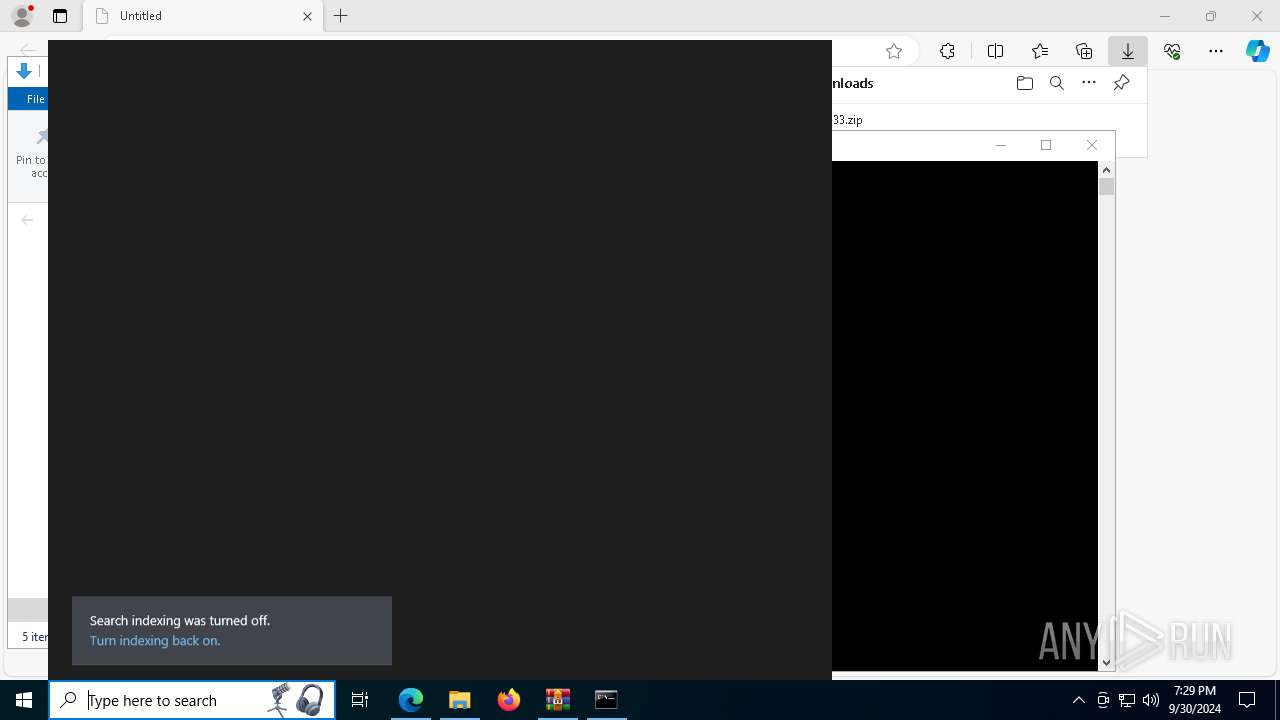Launch Firefox from taskbar

pyautogui.click(x=509, y=700)
